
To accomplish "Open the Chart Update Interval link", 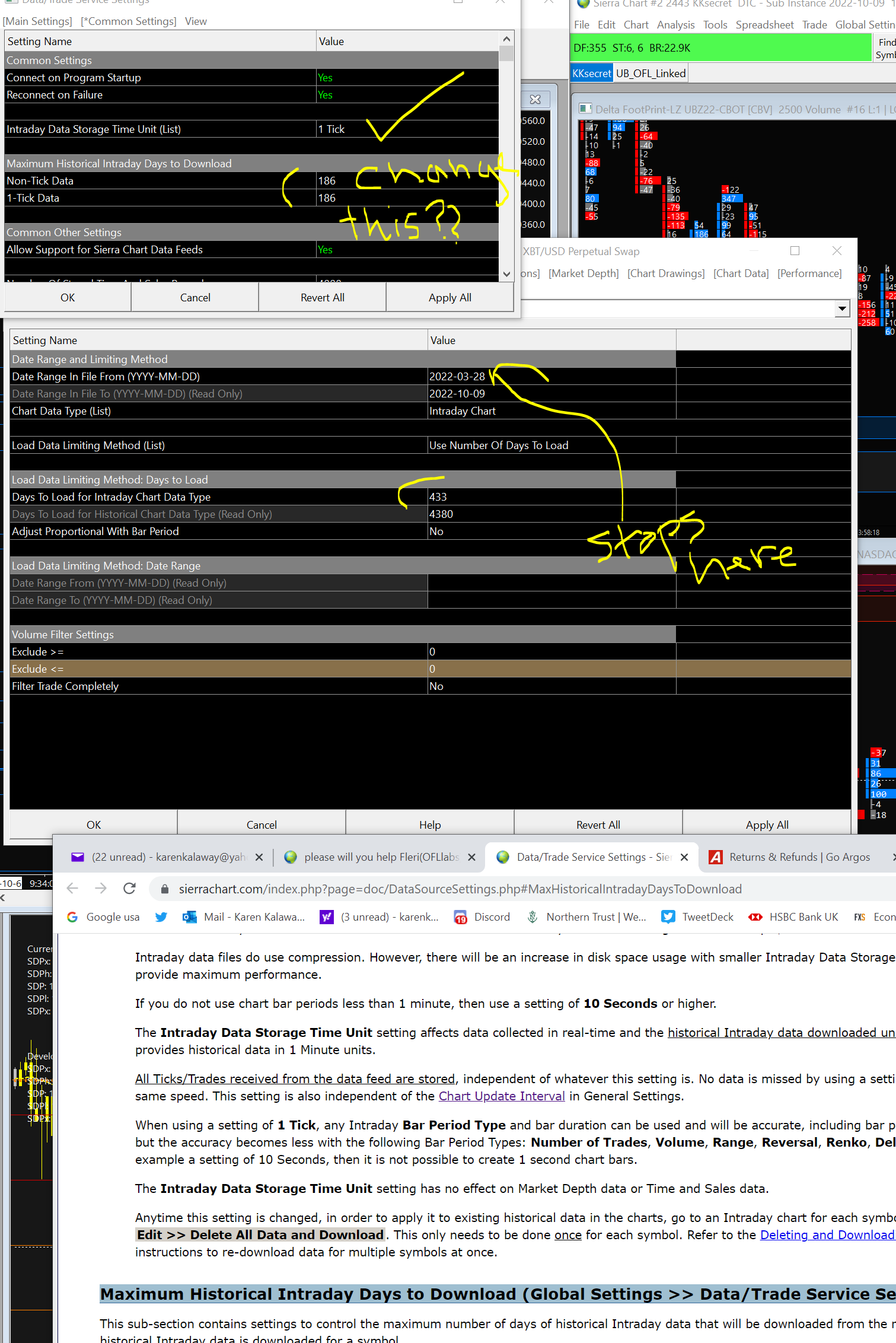I will click(x=502, y=1096).
